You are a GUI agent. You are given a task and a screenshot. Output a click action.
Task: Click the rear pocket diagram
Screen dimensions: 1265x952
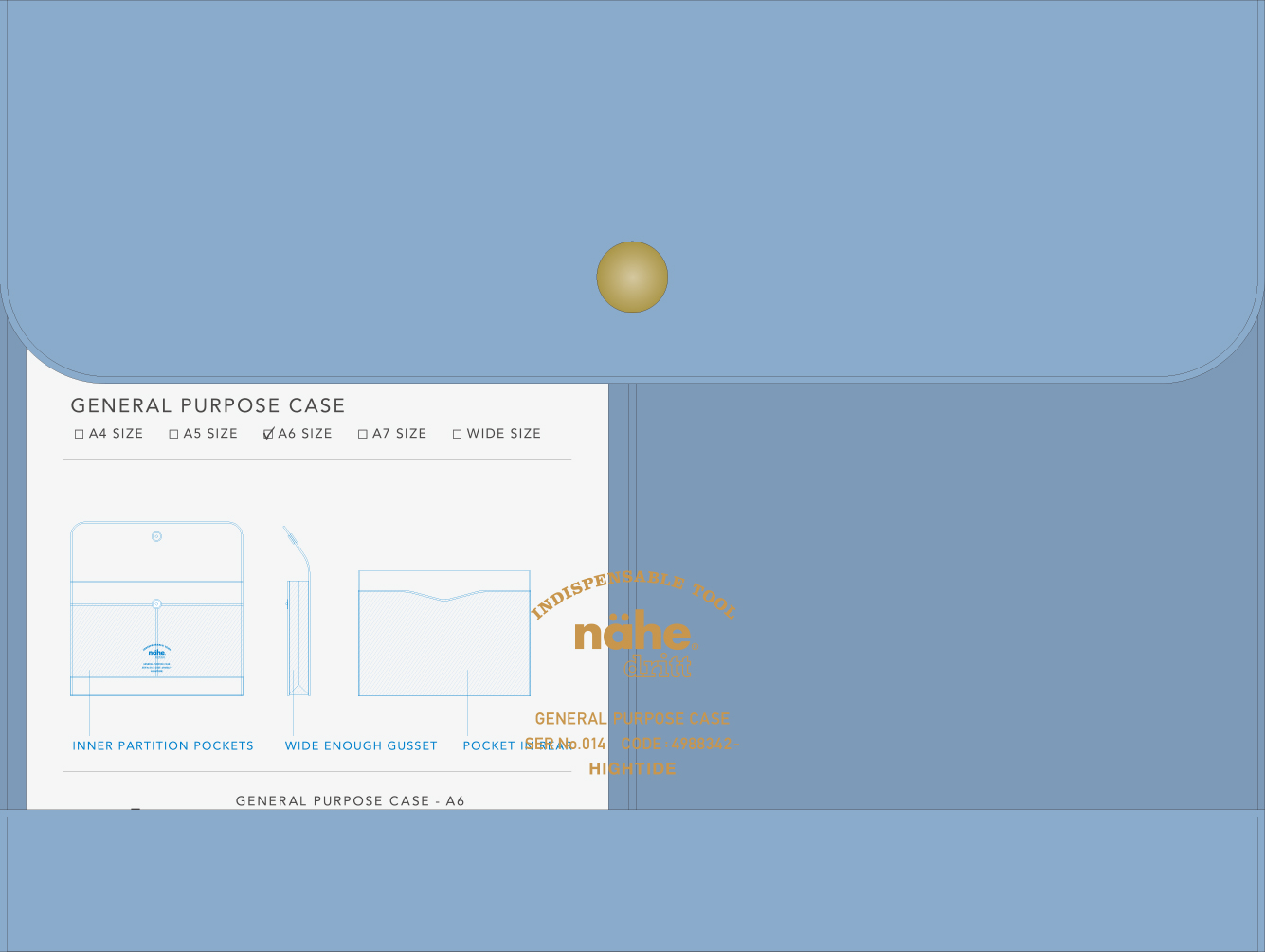tap(443, 633)
